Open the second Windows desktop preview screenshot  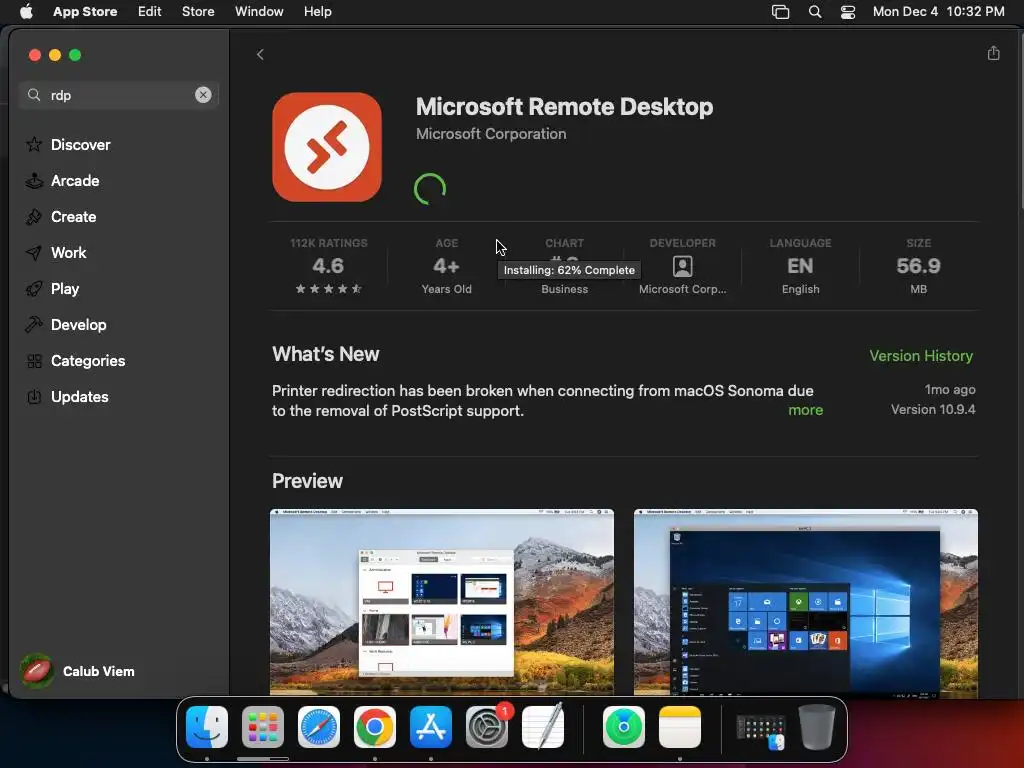pos(805,601)
